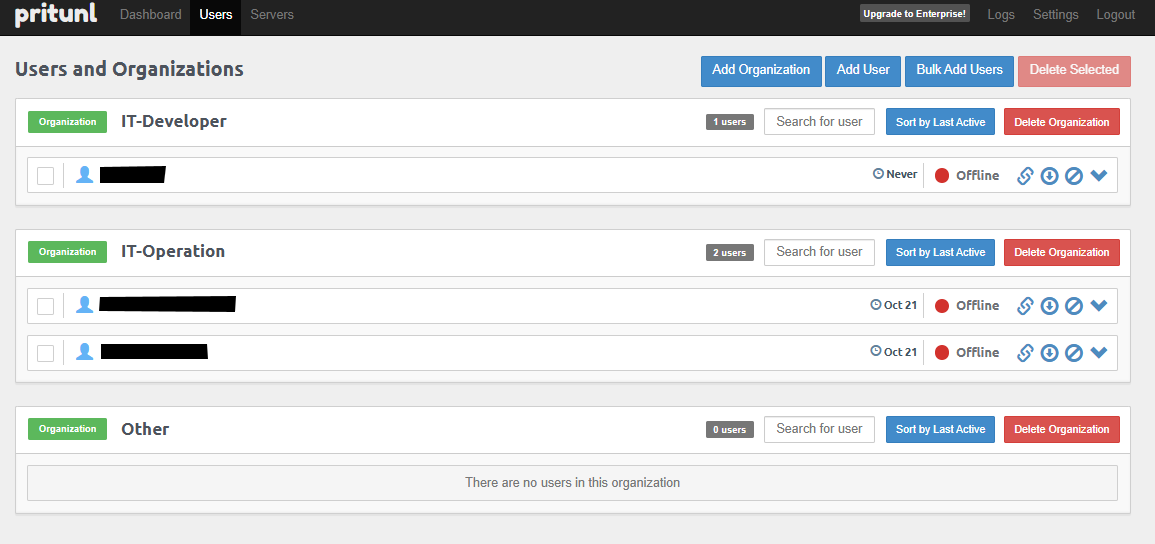Image resolution: width=1155 pixels, height=544 pixels.
Task: Download profile of second IT-Operation user
Action: point(1049,352)
